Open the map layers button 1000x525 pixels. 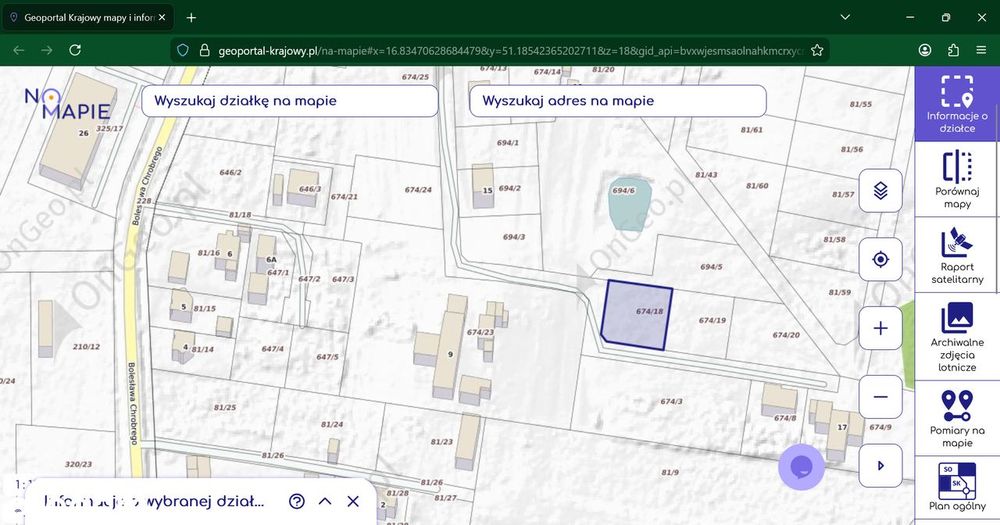coord(880,190)
